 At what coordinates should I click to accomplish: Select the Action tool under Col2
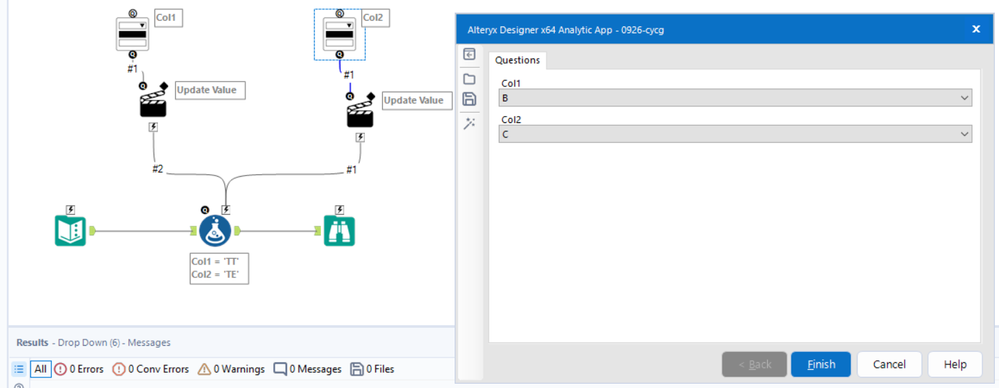(x=360, y=114)
